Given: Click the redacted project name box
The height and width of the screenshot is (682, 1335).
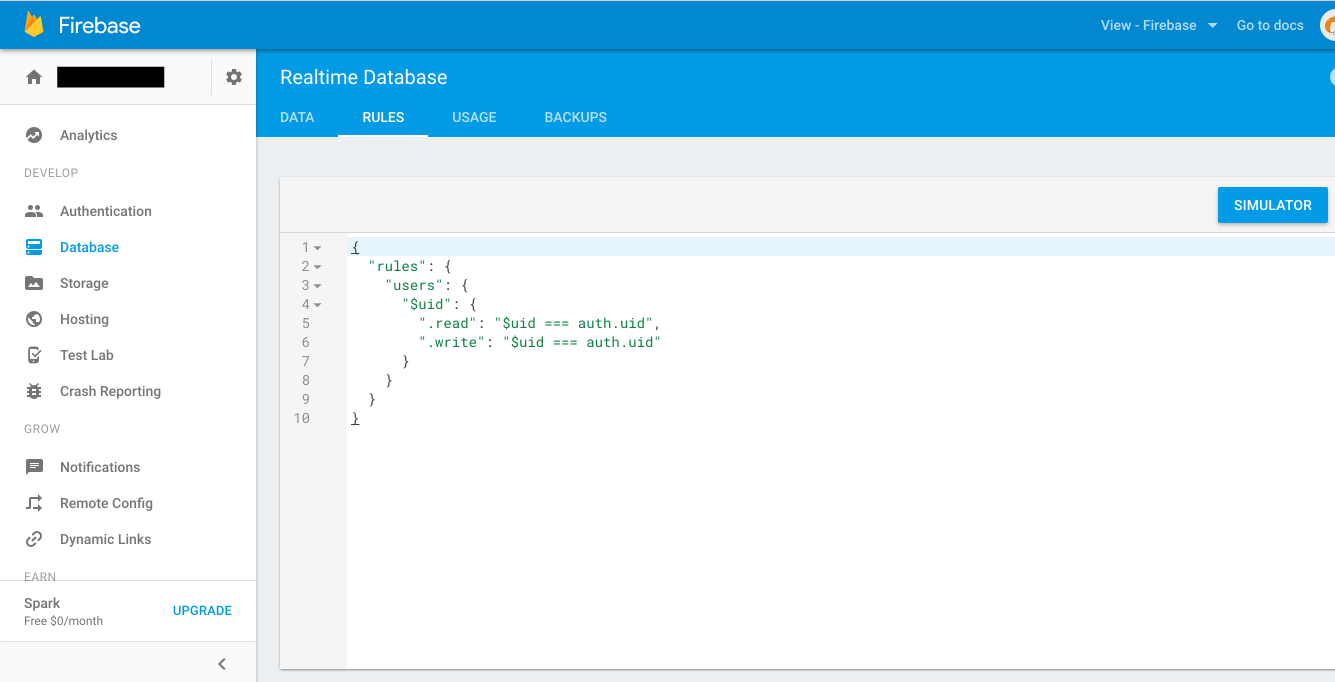Looking at the screenshot, I should [111, 77].
